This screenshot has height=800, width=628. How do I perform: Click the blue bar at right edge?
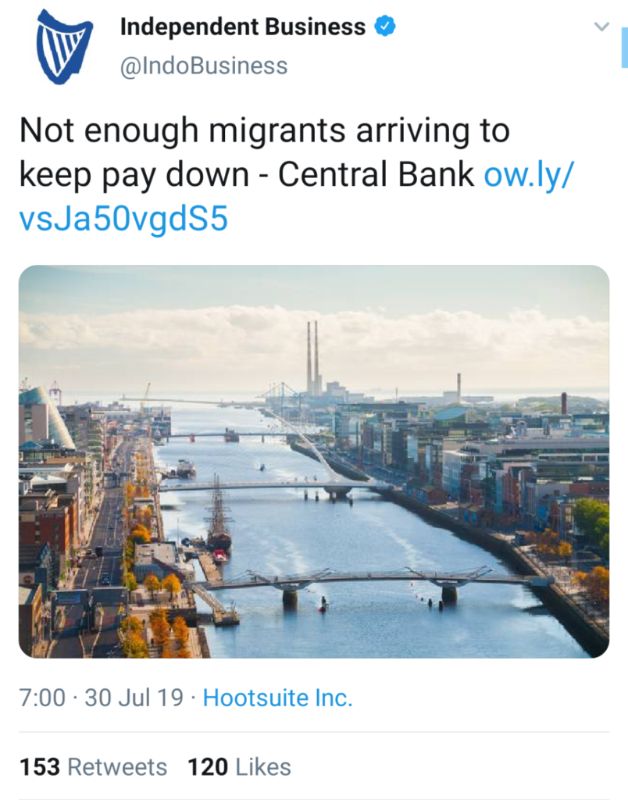tap(624, 47)
